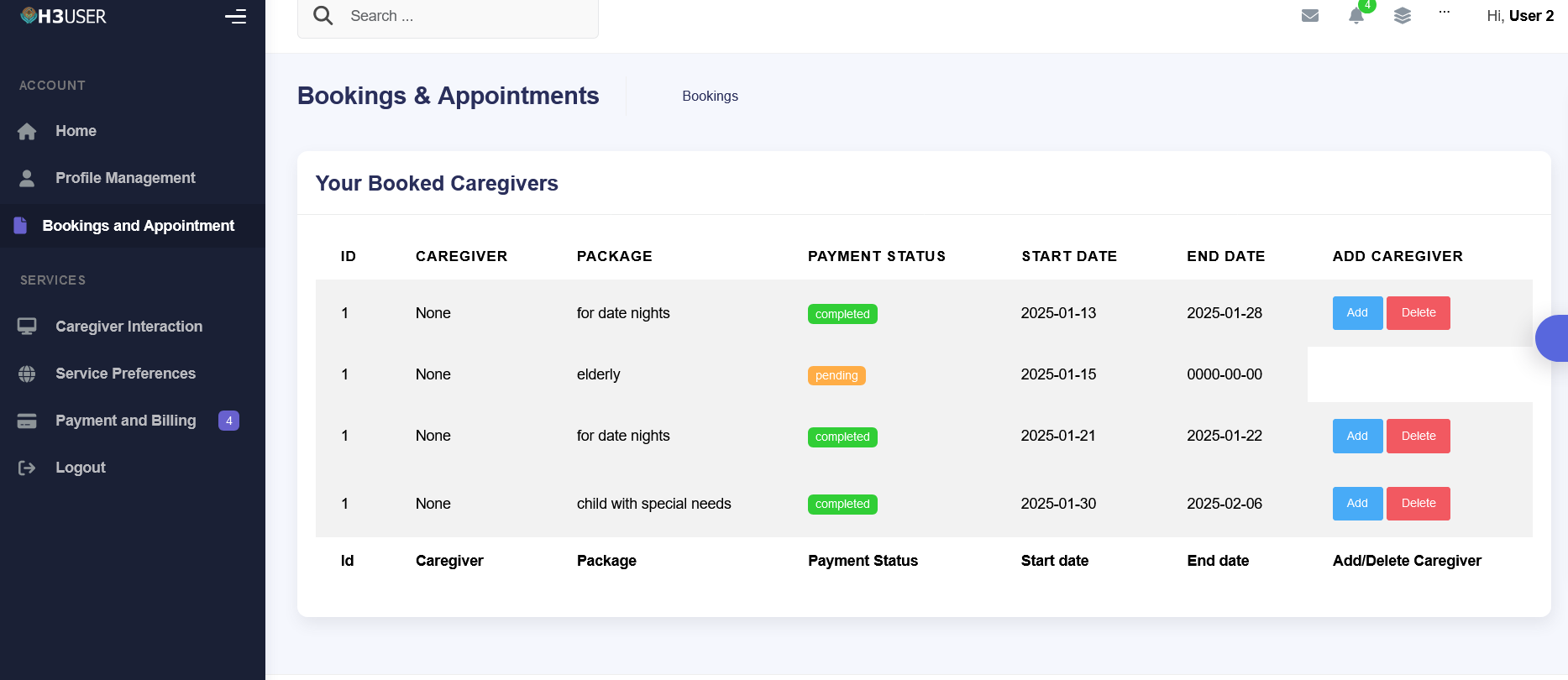This screenshot has height=680, width=1568.
Task: Go to Home in sidebar
Action: click(76, 131)
